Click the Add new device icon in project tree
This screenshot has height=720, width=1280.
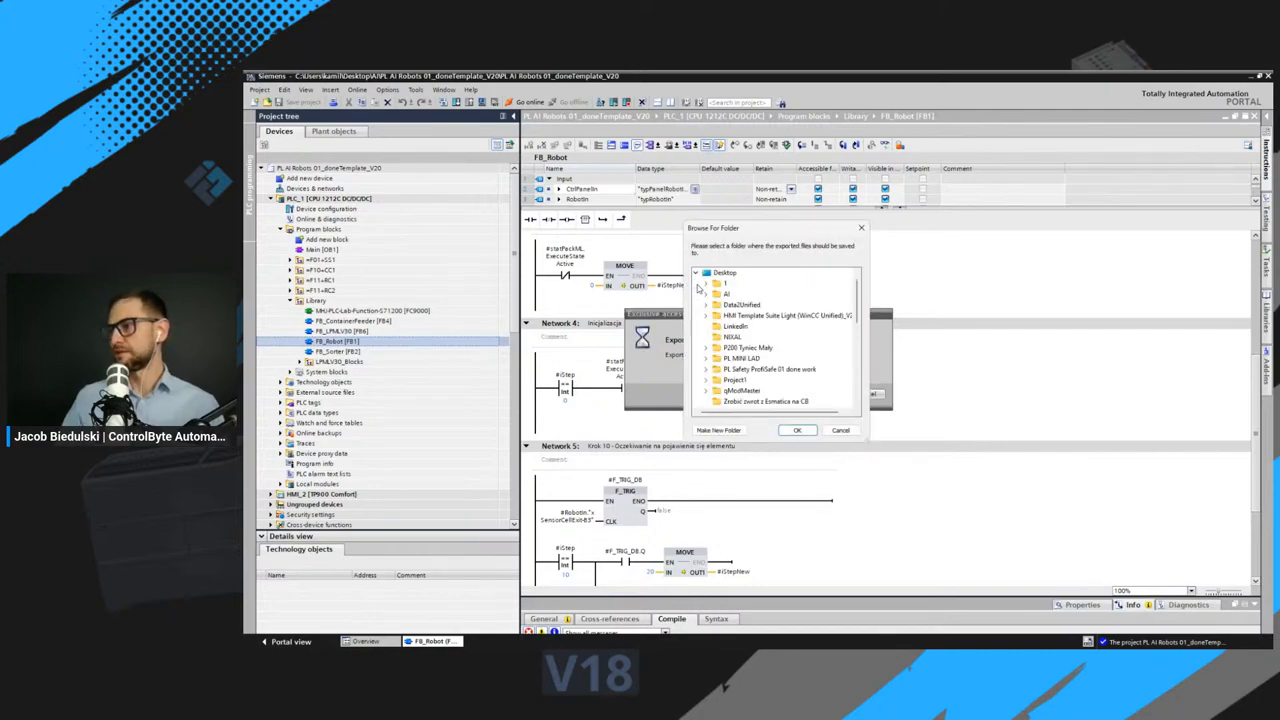pos(282,178)
